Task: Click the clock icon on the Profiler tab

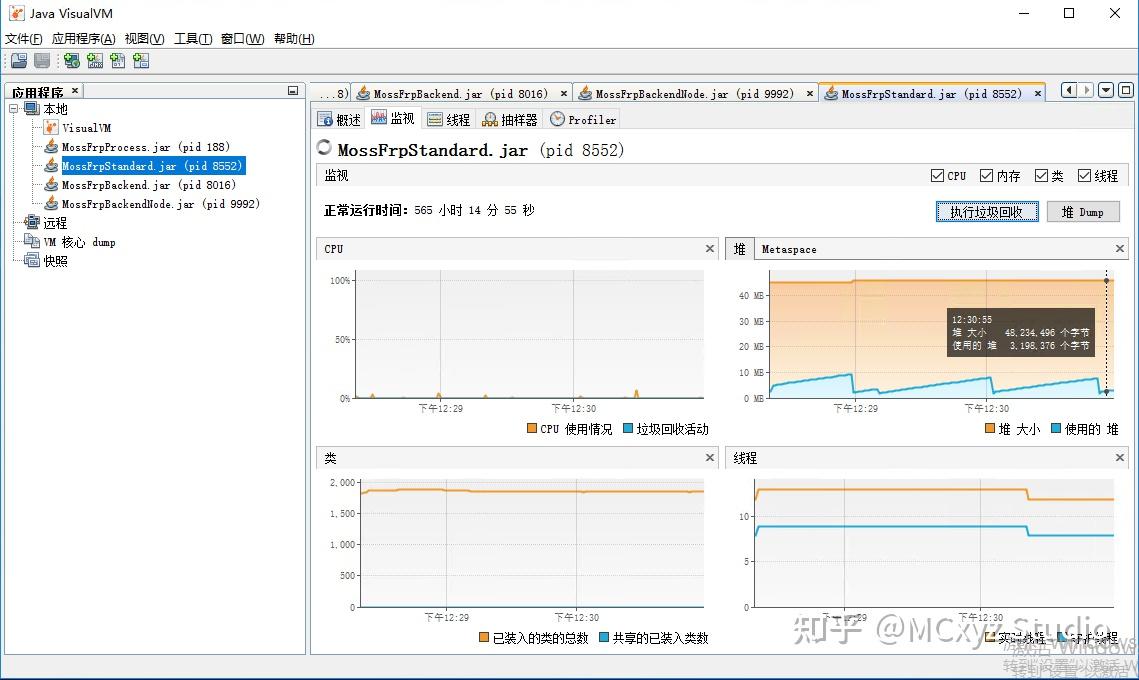Action: click(557, 118)
